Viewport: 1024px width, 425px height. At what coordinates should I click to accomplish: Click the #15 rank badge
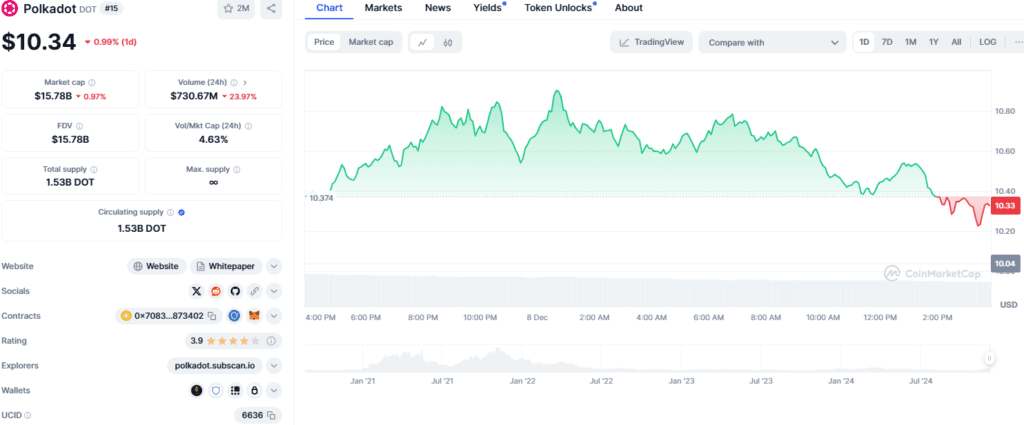coord(112,8)
